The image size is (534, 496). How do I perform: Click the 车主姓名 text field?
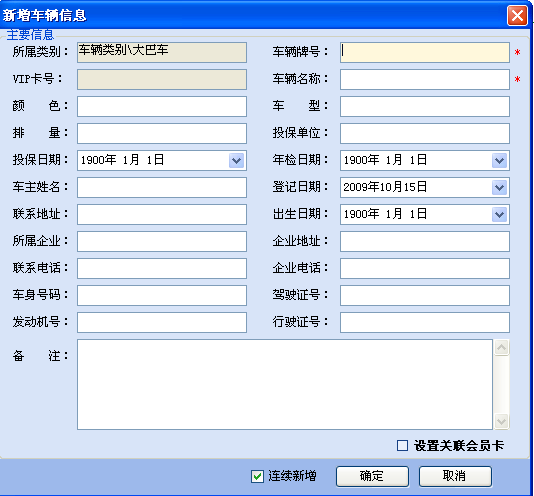(x=162, y=187)
